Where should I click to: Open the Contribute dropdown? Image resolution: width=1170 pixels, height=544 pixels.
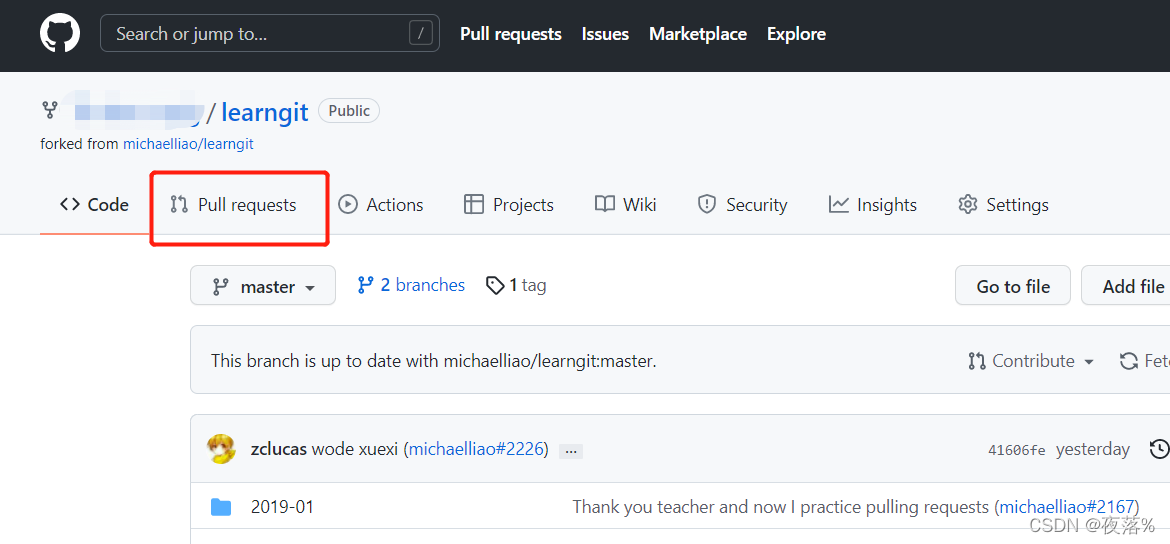pos(1030,361)
